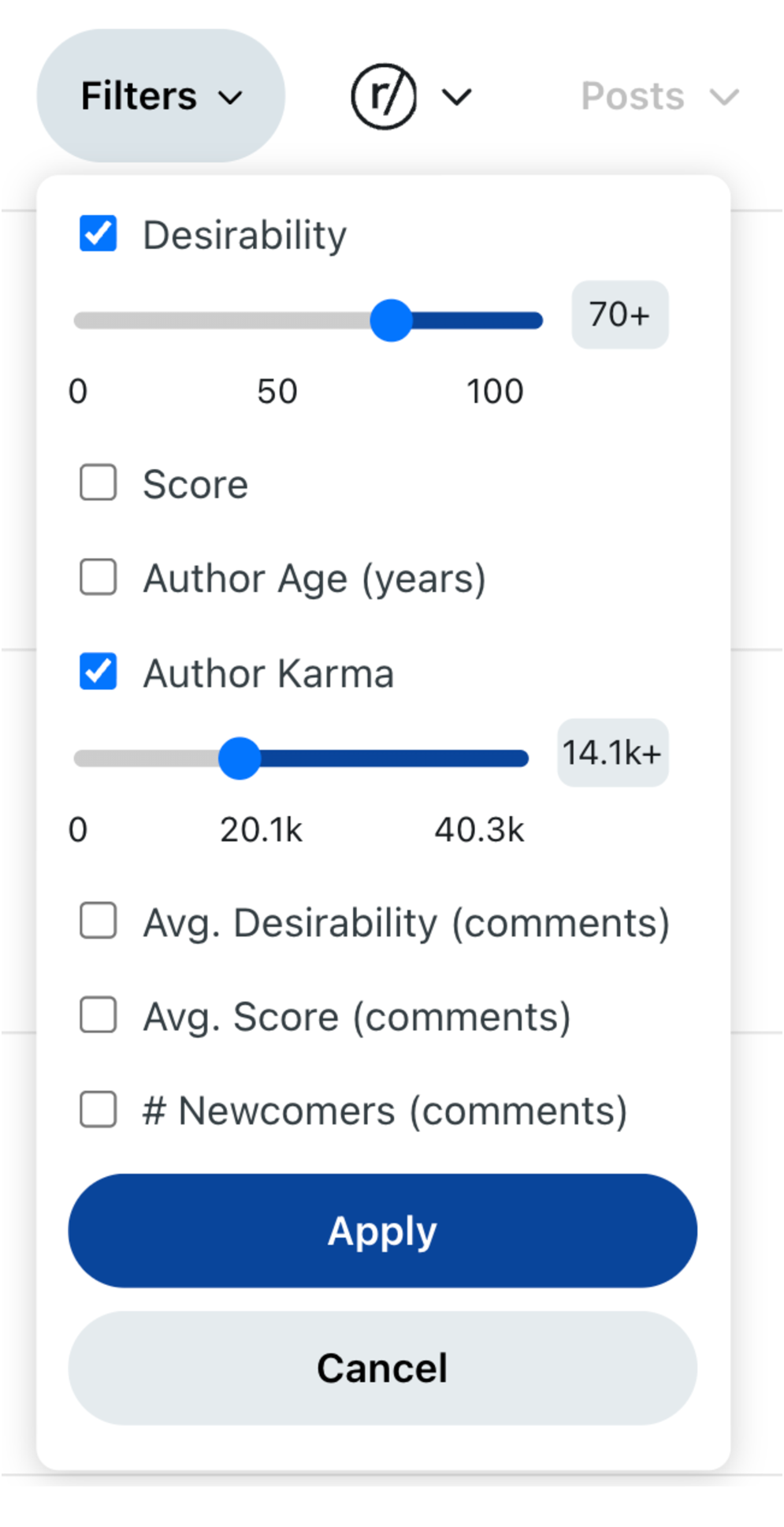Click the 14.1k+ Author Karma value badge
Image resolution: width=784 pixels, height=1527 pixels.
pos(612,753)
